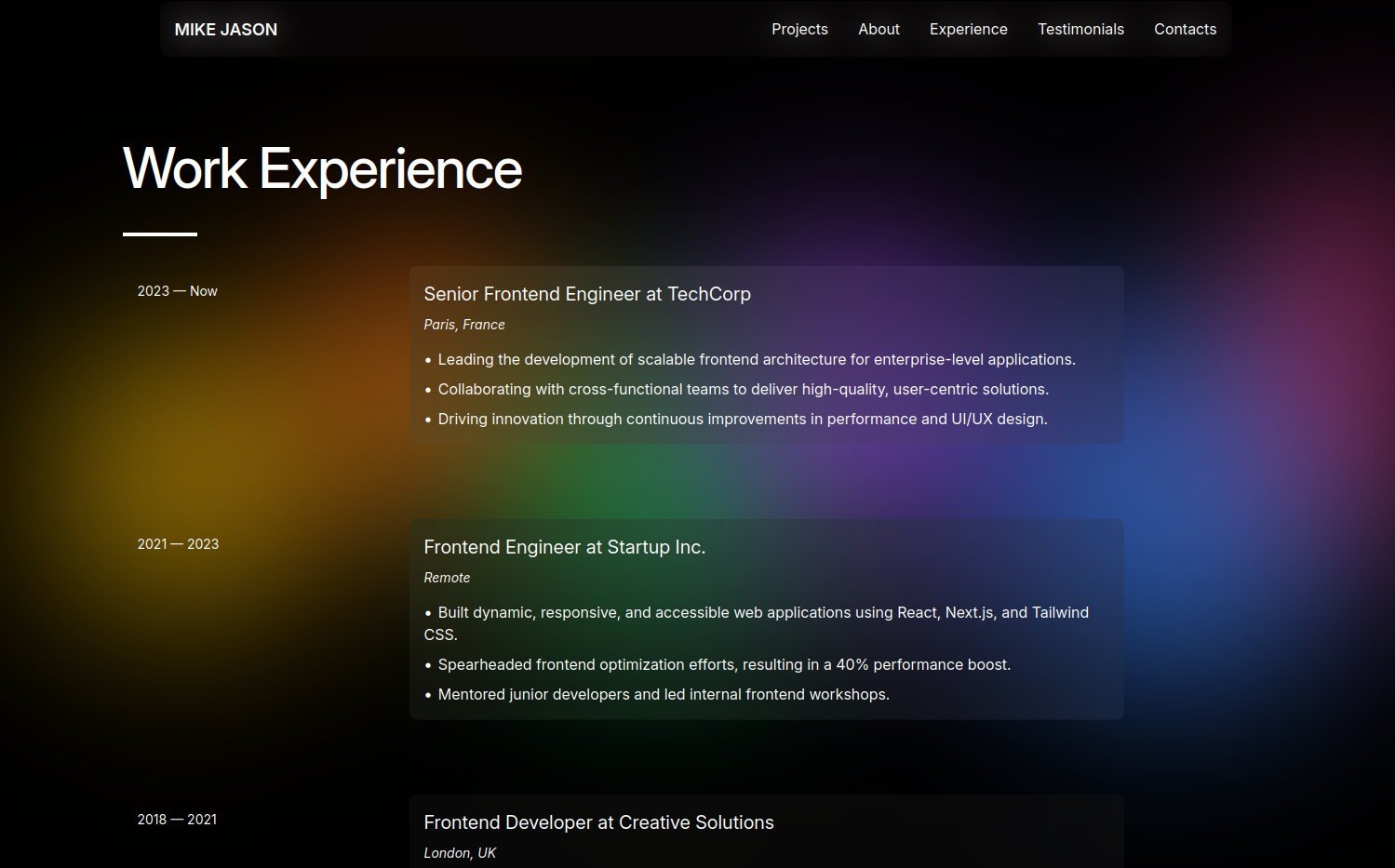
Task: Click the Frontend Developer at Creative Solutions title
Action: (x=598, y=822)
